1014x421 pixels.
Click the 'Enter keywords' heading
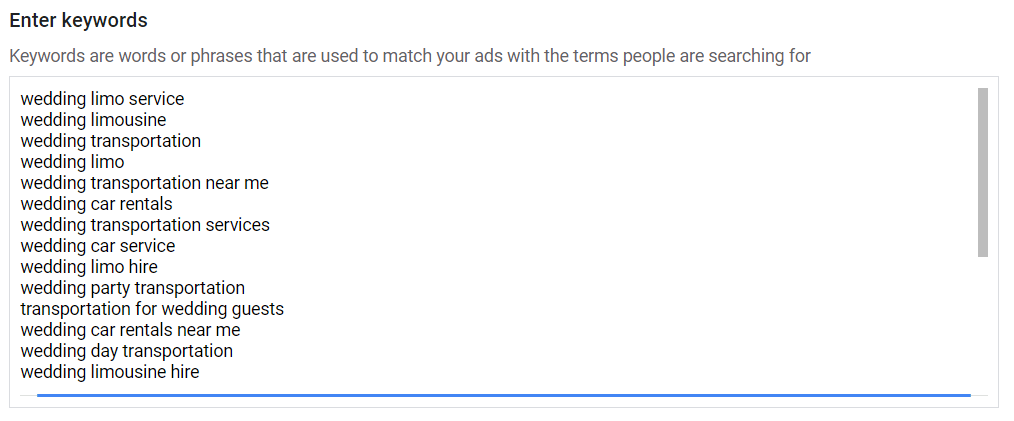tap(78, 20)
